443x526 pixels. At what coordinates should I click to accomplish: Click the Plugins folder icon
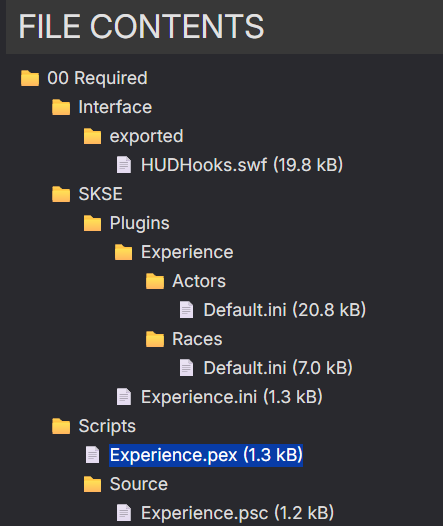[92, 223]
